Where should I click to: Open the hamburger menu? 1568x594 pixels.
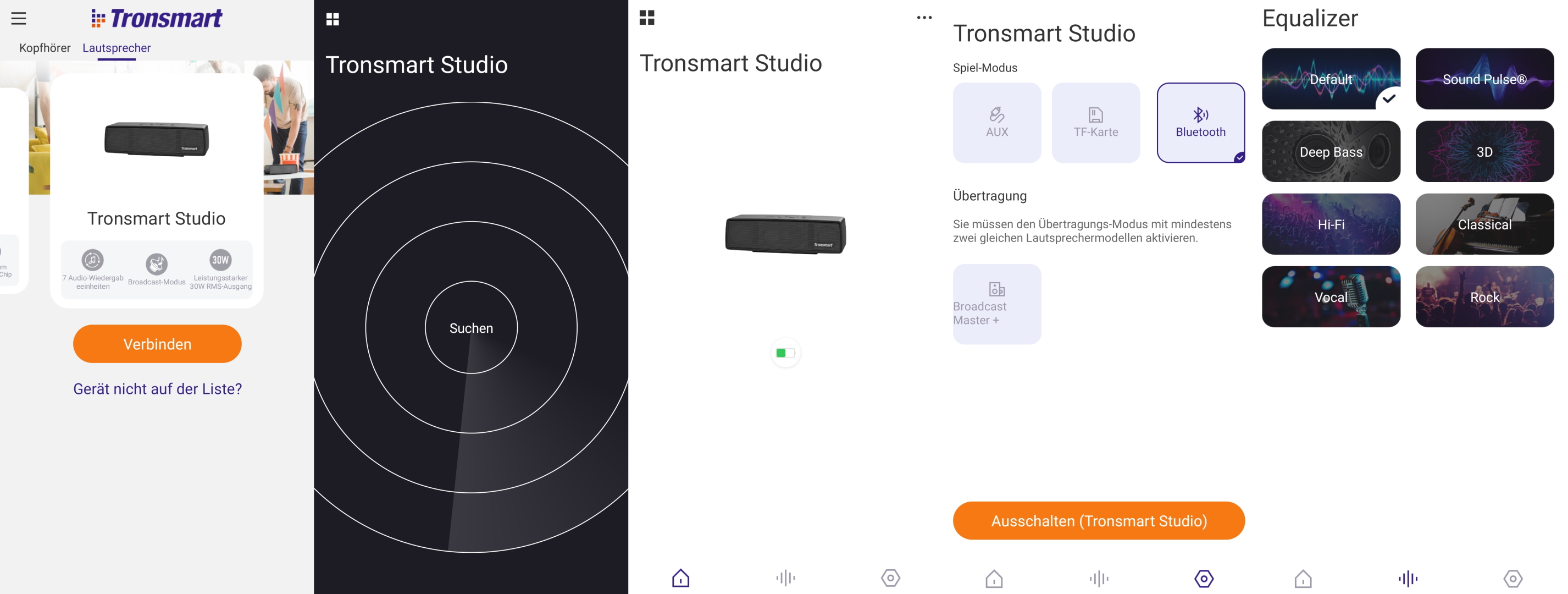pos(18,18)
